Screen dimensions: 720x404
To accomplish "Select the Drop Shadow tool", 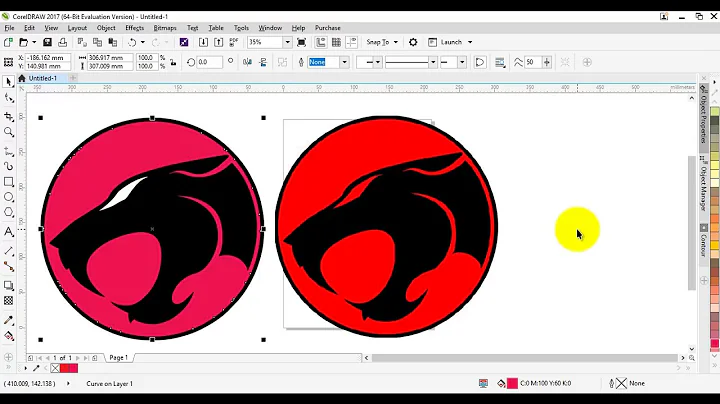I will [8, 285].
